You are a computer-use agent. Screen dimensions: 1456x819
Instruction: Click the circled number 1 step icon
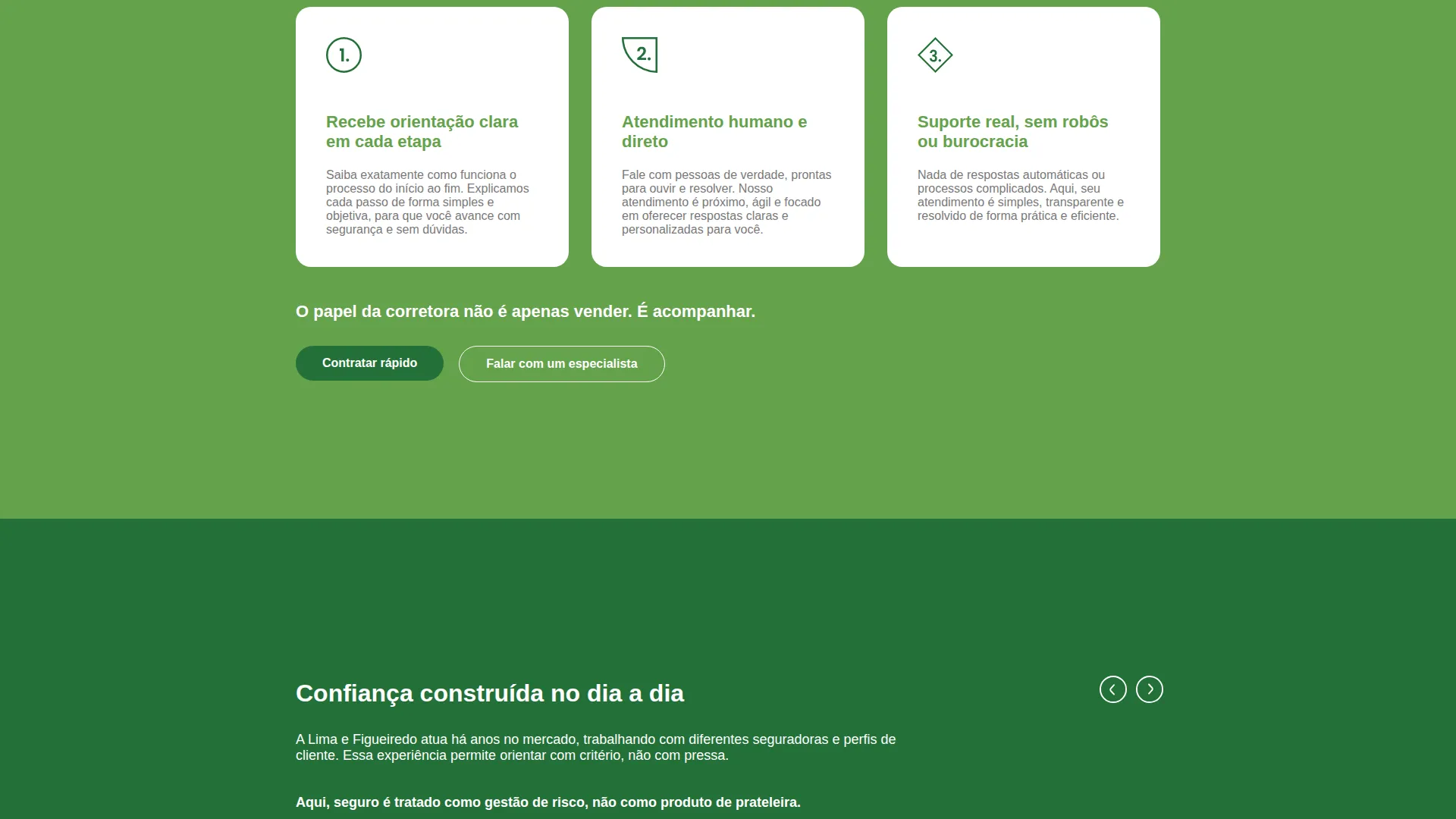(x=344, y=55)
